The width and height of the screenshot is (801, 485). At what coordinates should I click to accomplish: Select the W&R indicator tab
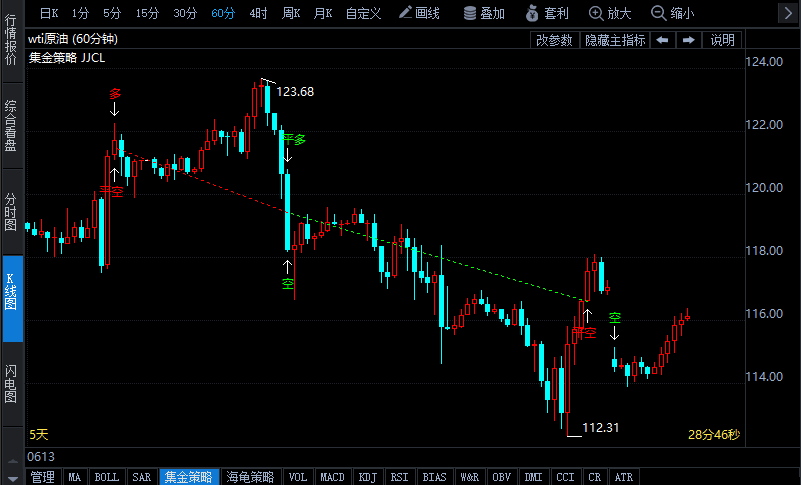coord(469,477)
